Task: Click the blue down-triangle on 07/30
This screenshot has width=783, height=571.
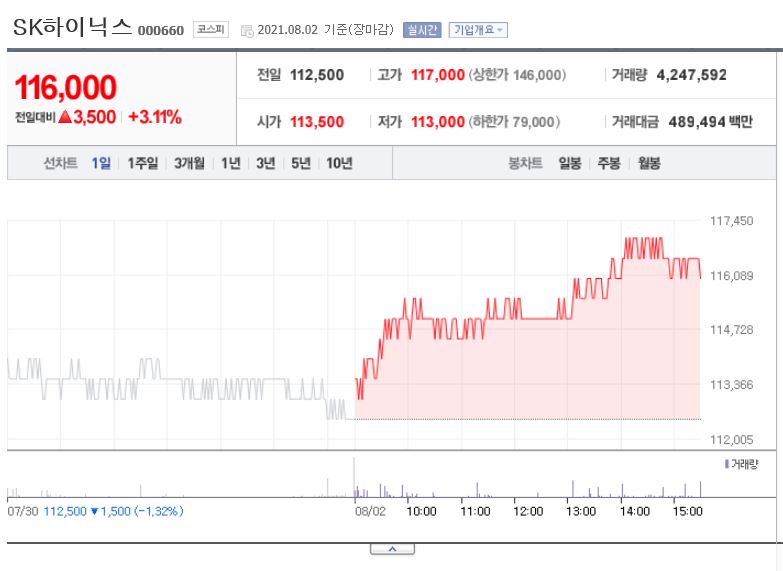Action: [94, 512]
